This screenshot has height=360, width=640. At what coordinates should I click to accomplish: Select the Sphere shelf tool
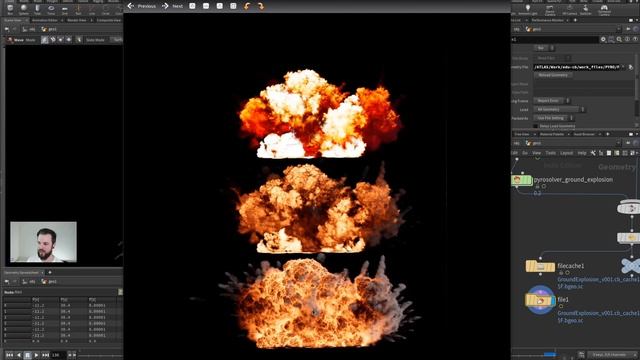[24, 9]
